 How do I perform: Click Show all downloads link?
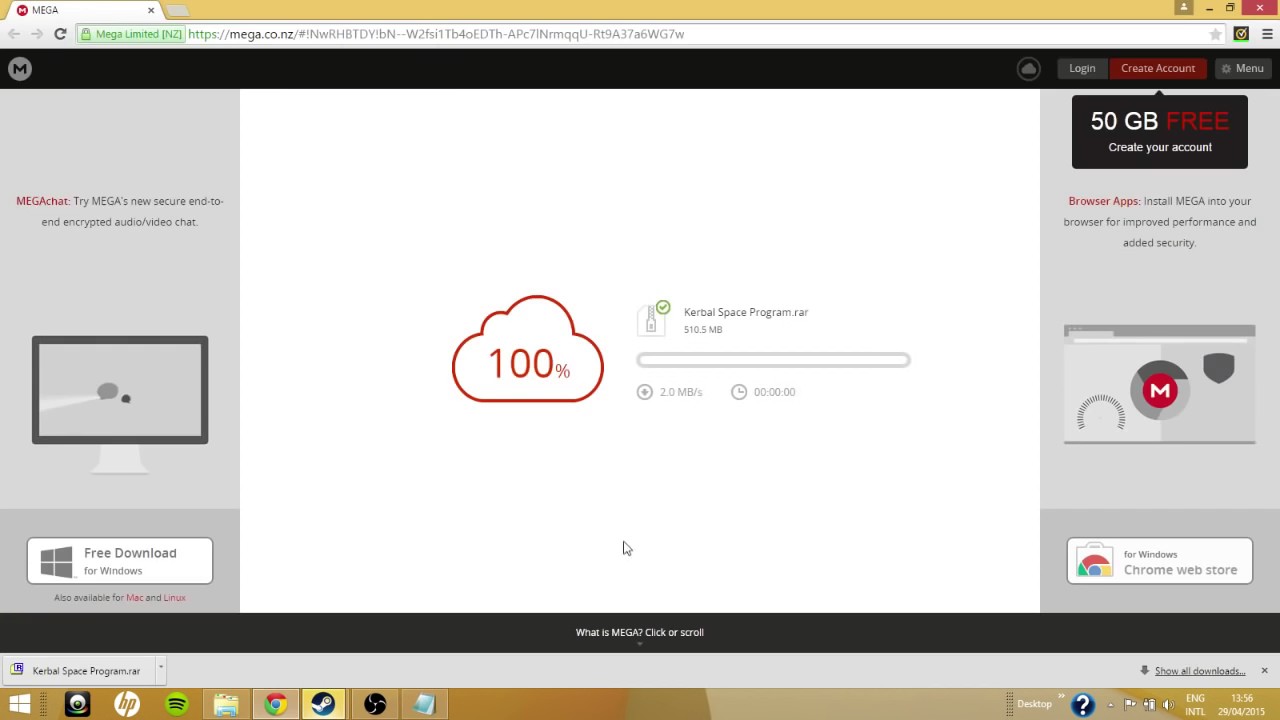point(1200,671)
